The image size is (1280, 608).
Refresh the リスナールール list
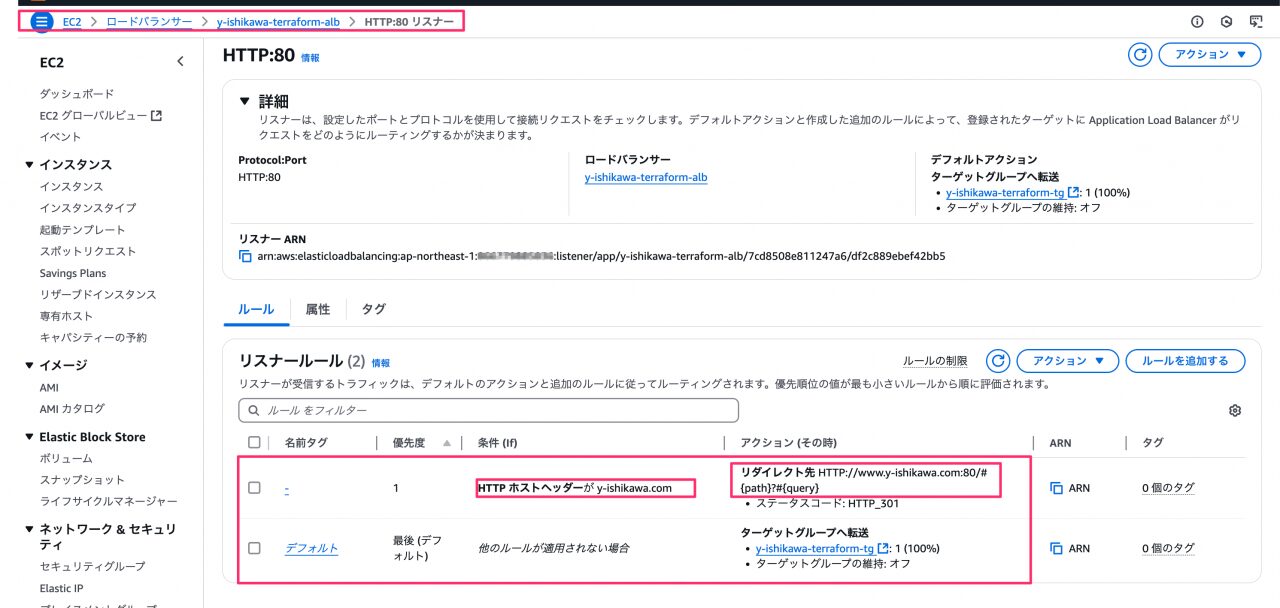click(997, 361)
